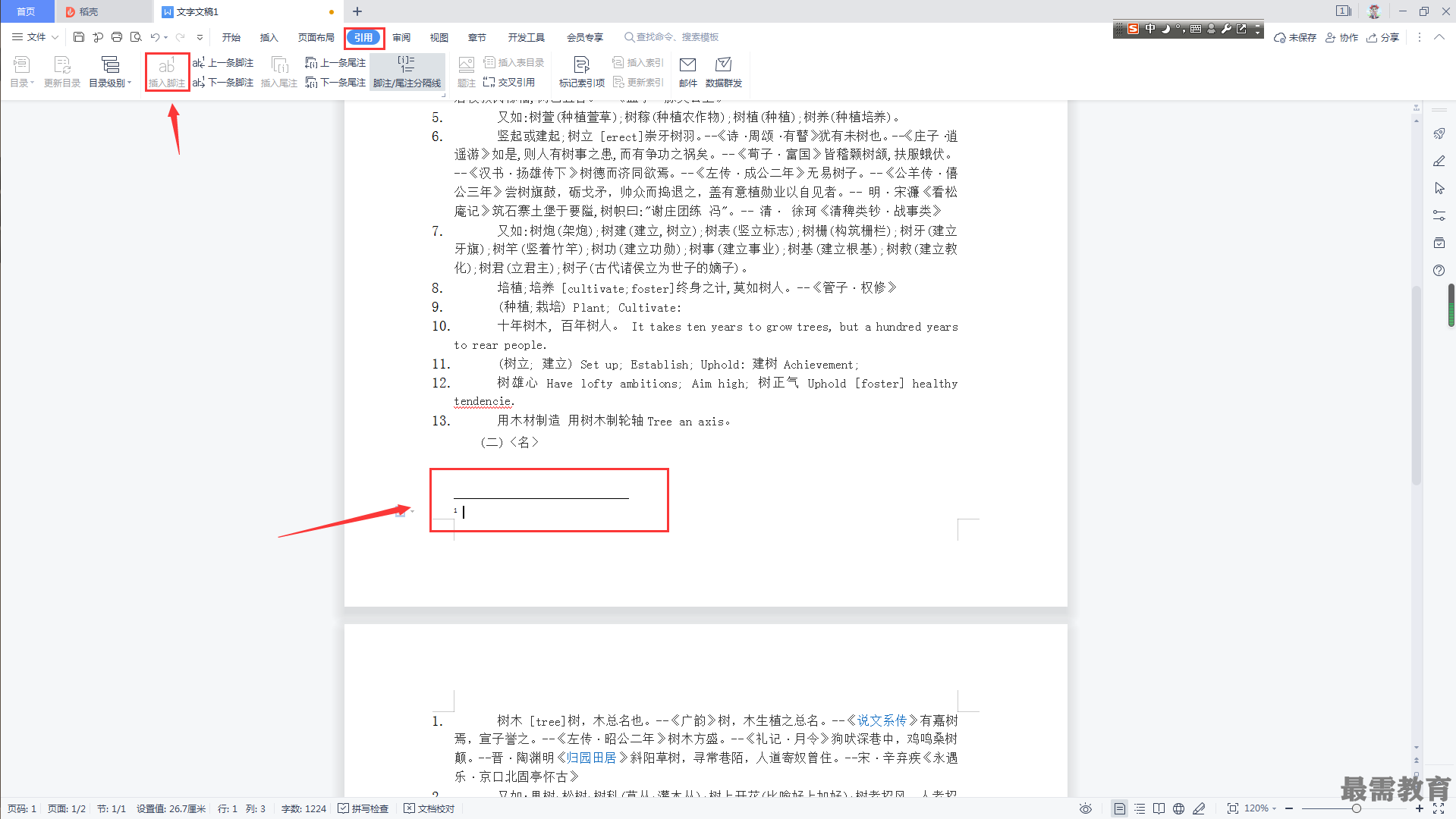Open the Help icon in right sidebar
Viewport: 1456px width, 819px height.
[x=1439, y=271]
